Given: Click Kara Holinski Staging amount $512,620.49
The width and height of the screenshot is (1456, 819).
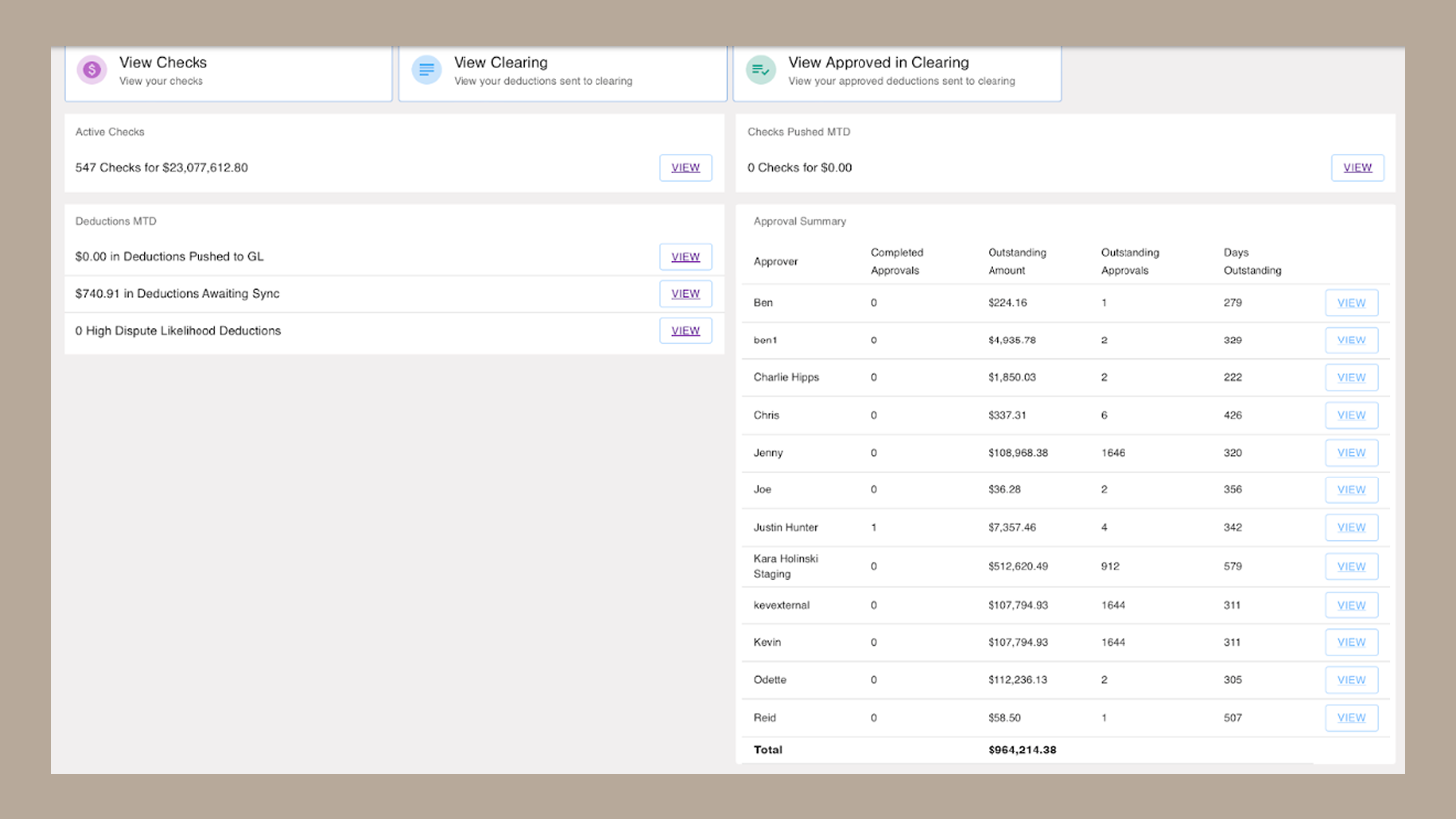Looking at the screenshot, I should pos(1018,567).
